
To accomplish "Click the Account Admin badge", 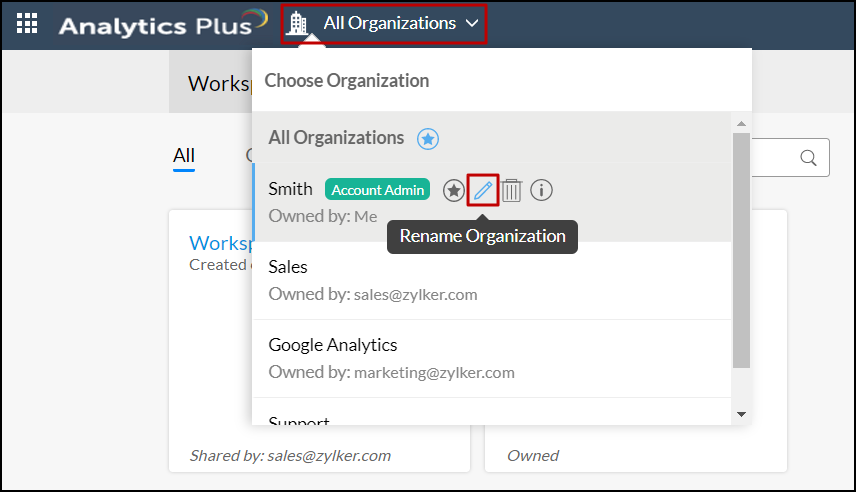I will 378,189.
